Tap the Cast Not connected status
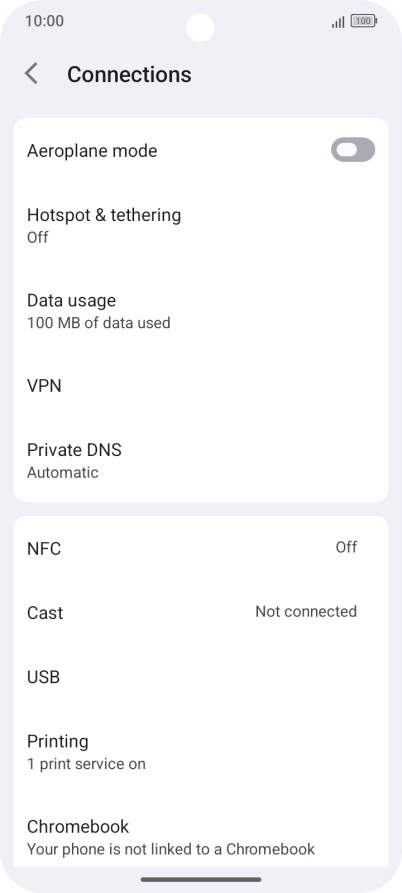 (306, 612)
